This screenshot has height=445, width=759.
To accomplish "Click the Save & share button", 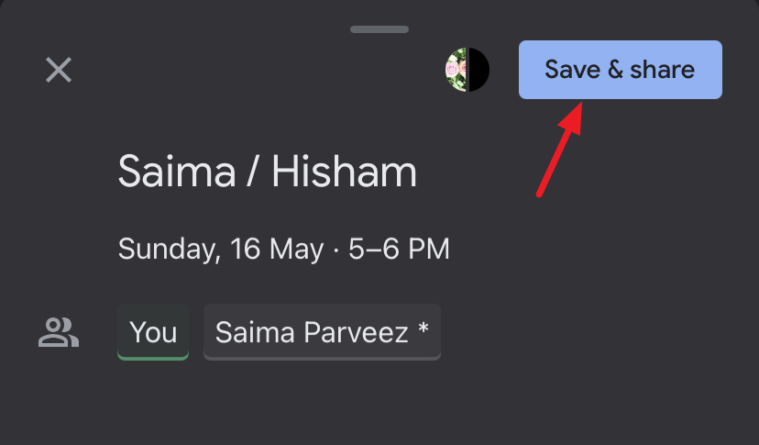I will tap(620, 70).
